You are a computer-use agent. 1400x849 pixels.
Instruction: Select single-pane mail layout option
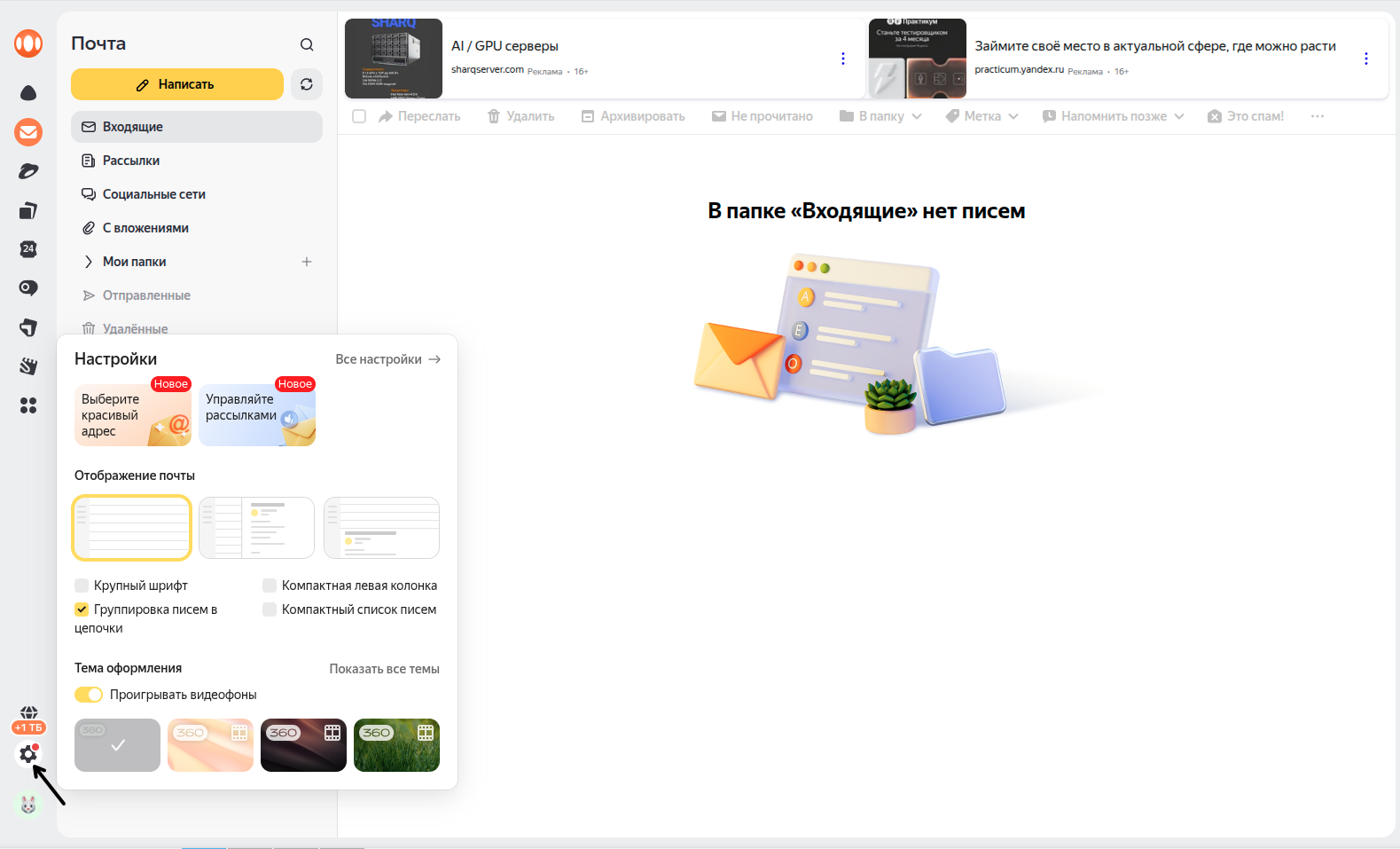(x=132, y=528)
